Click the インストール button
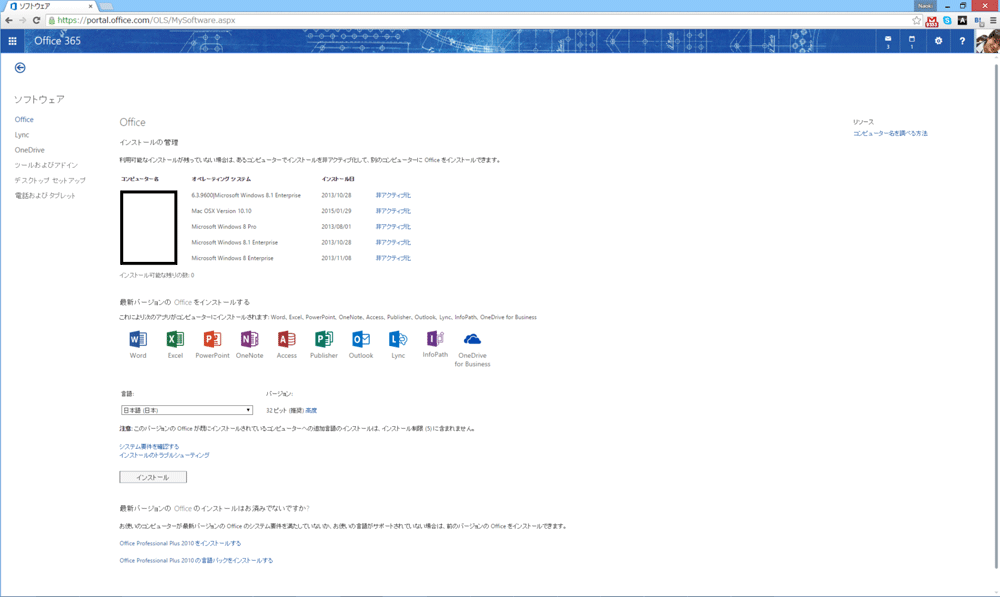Viewport: 1000px width, 597px height. (x=153, y=477)
